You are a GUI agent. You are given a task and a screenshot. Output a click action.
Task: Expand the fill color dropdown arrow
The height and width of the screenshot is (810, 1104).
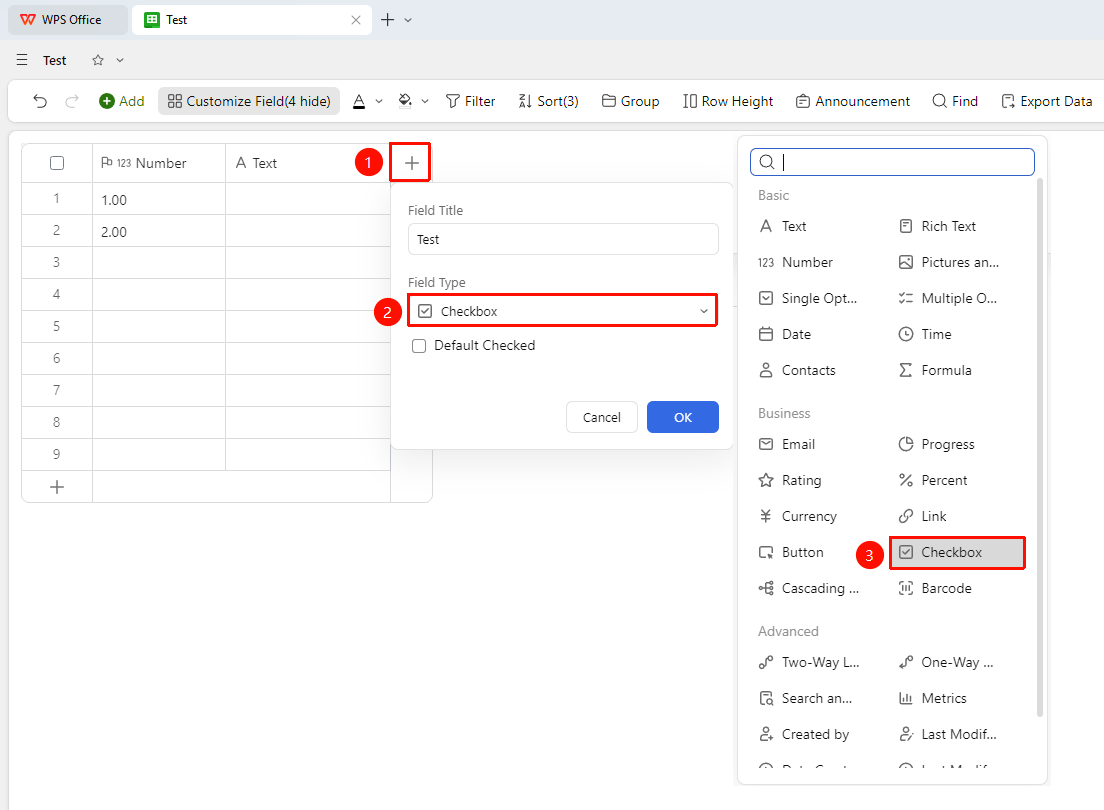tap(425, 101)
